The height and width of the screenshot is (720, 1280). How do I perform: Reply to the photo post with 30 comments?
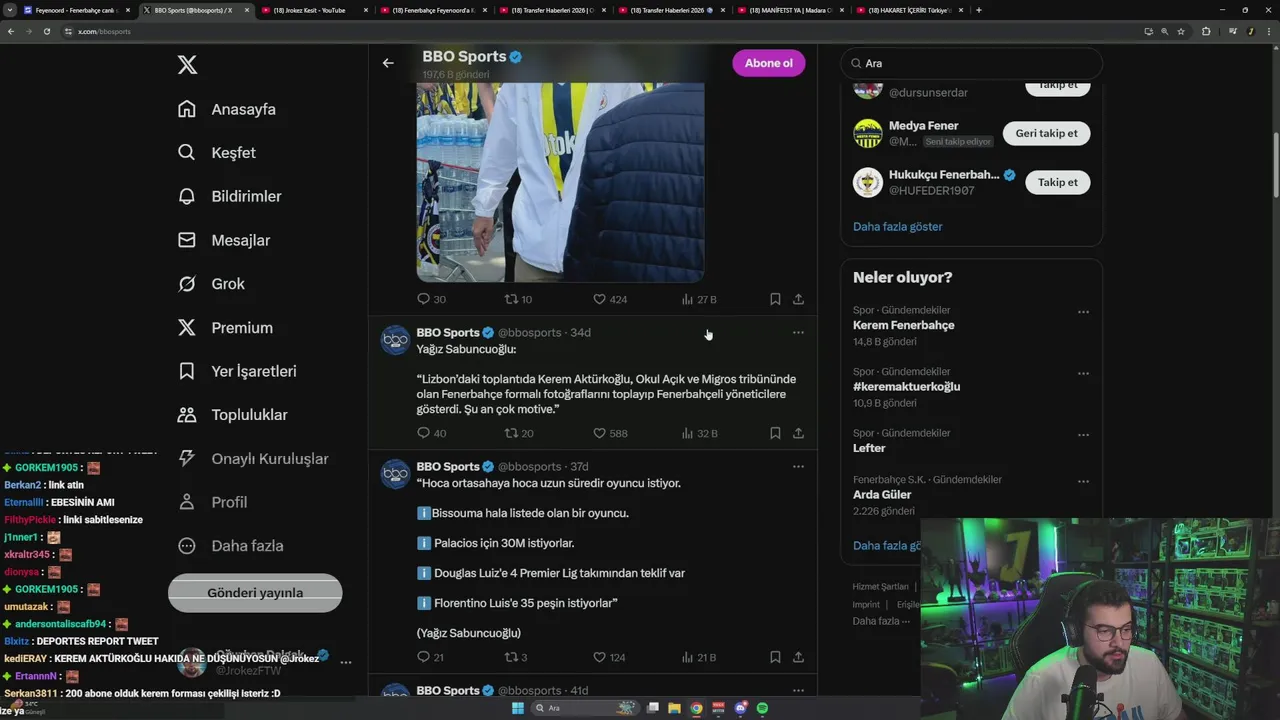[431, 299]
